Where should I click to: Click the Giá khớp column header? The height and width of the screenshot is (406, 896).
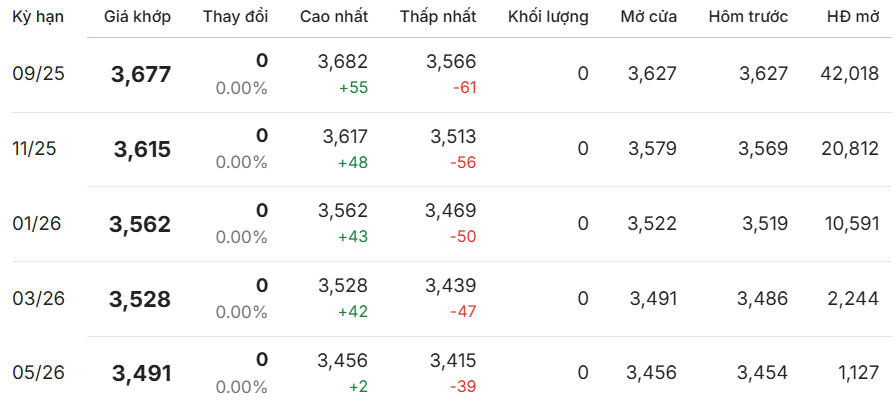click(x=137, y=17)
